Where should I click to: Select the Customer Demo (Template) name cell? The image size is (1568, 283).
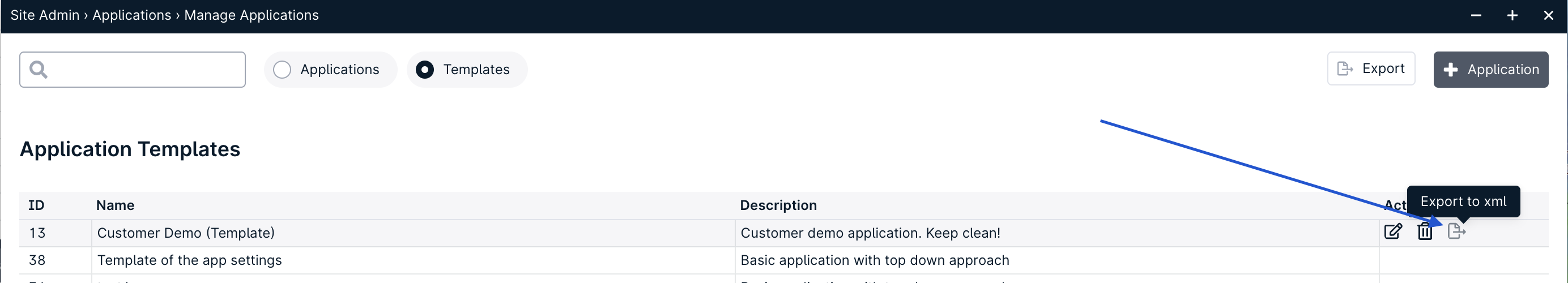(x=414, y=233)
